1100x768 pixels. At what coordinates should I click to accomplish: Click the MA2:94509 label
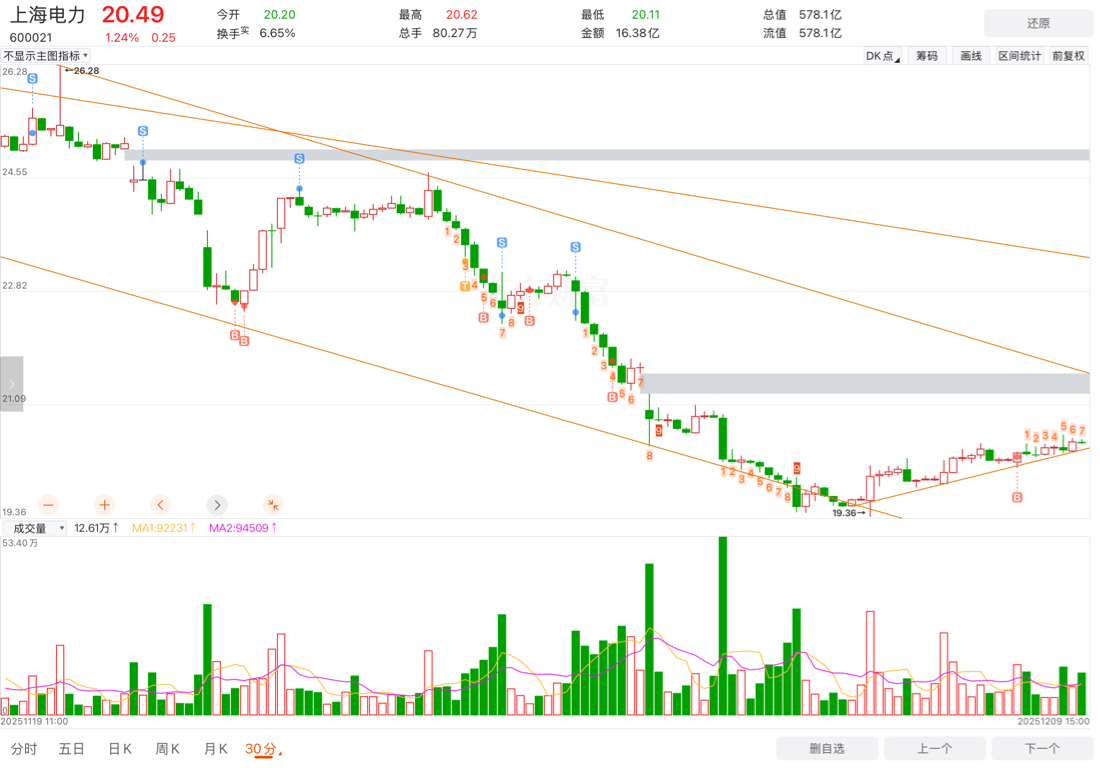tap(243, 528)
